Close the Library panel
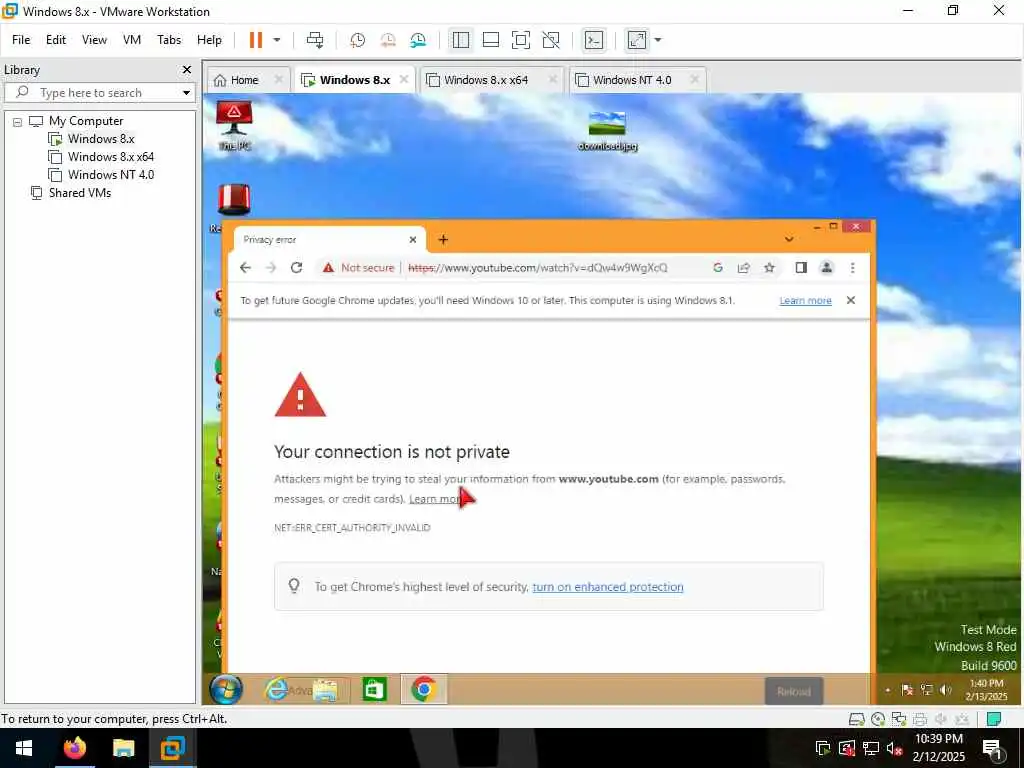Viewport: 1024px width, 768px height. pos(187,69)
